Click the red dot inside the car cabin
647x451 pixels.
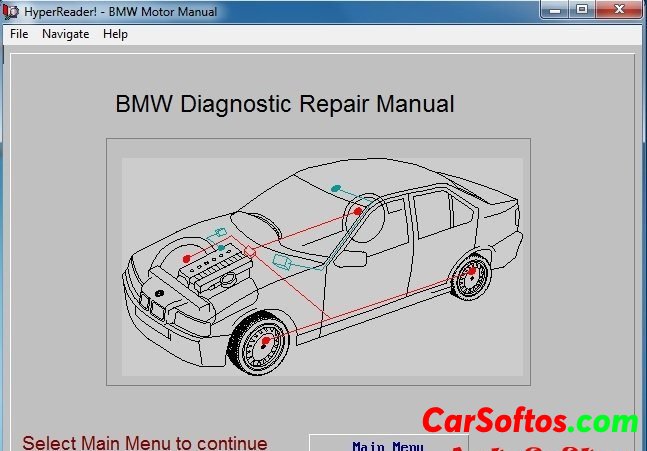[357, 211]
